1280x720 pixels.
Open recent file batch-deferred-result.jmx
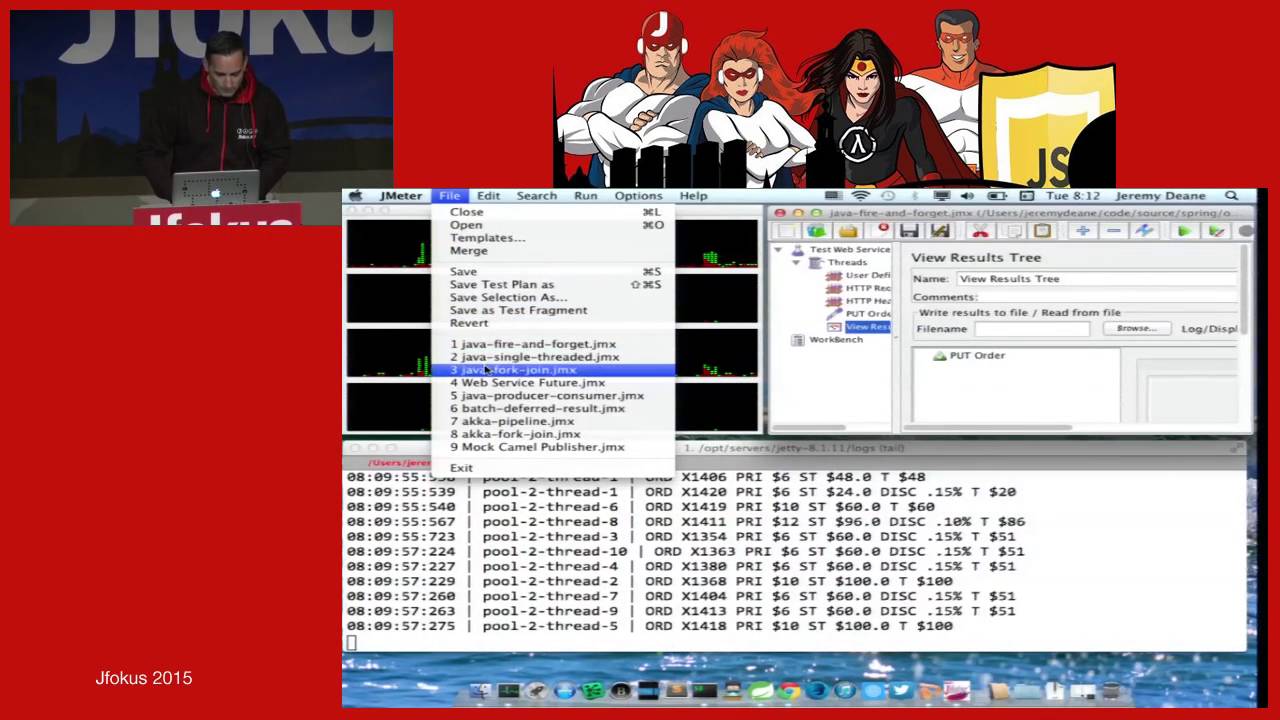click(x=553, y=409)
